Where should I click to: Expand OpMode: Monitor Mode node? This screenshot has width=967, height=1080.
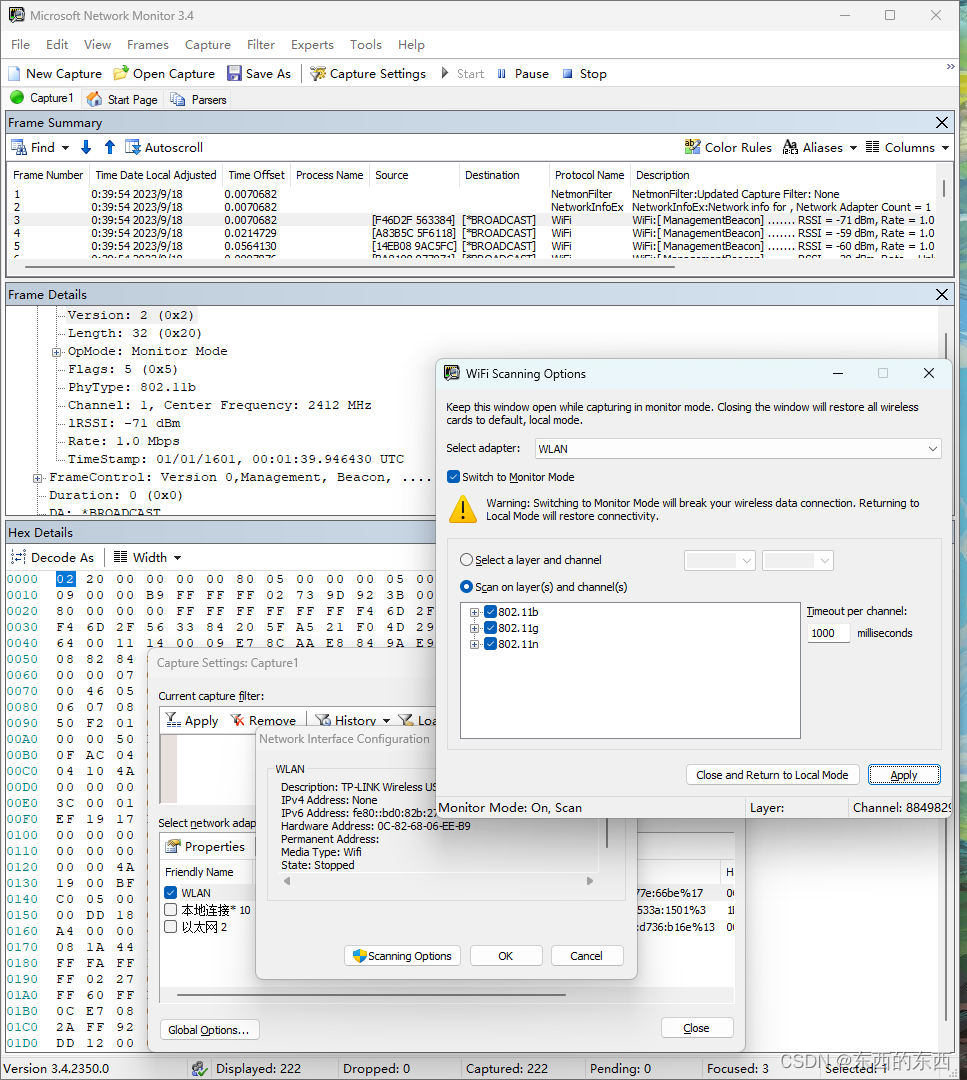56,352
